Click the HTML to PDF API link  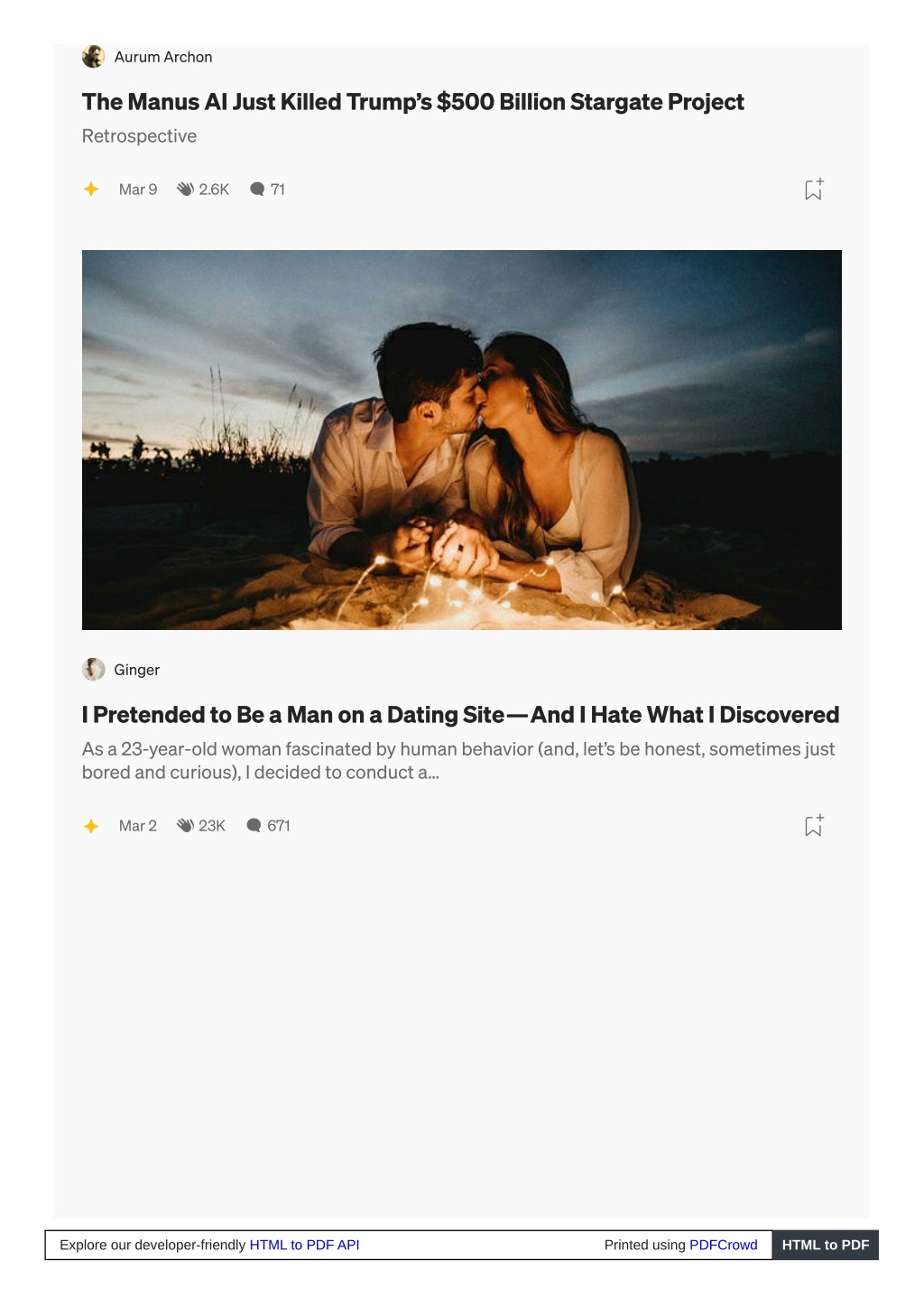[304, 1245]
